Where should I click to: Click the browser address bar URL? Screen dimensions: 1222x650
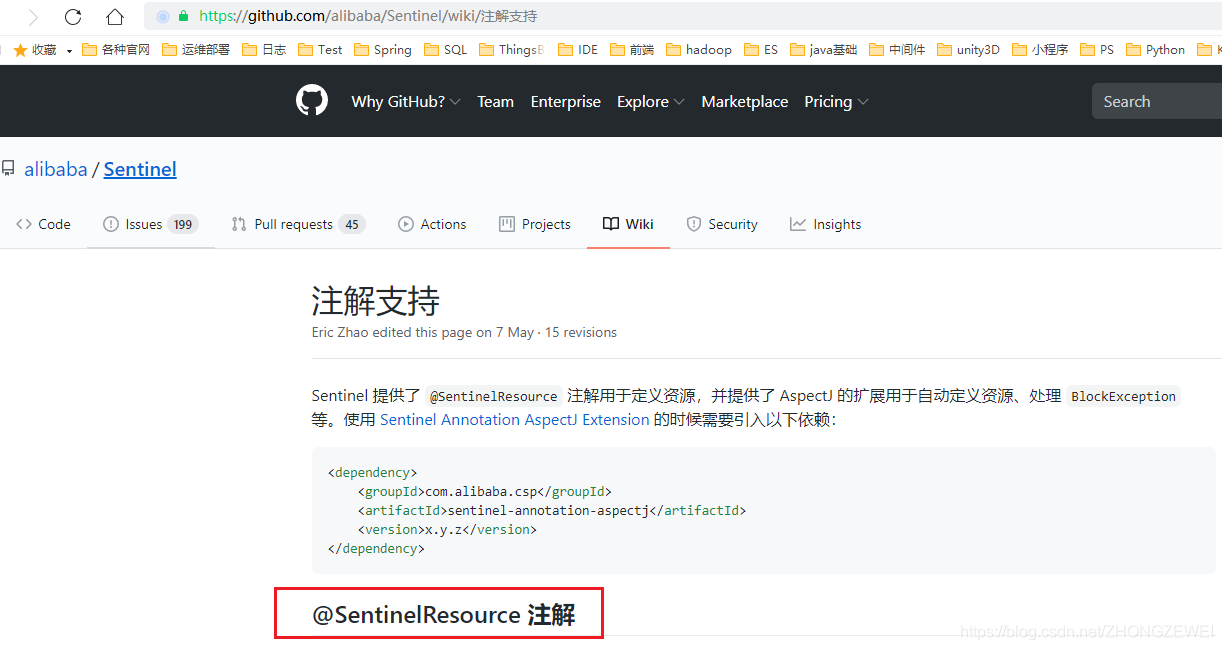[x=369, y=16]
